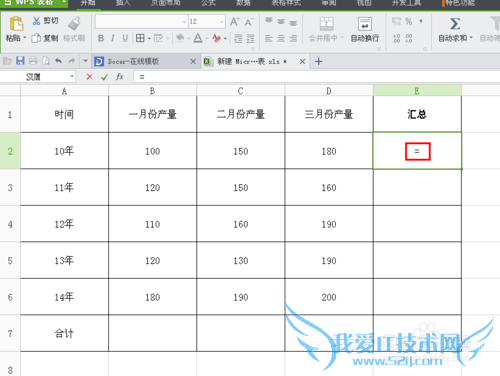Click the Paste clipboard icon

pos(16,24)
